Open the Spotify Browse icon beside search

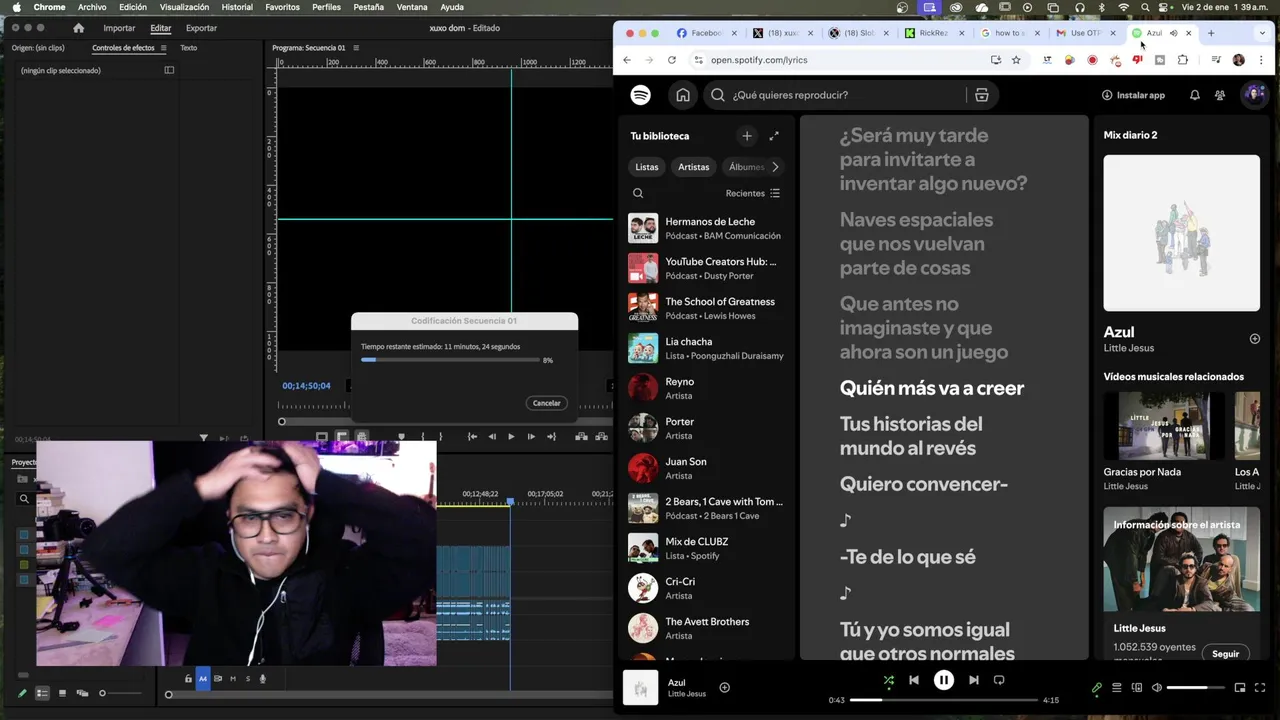[981, 95]
